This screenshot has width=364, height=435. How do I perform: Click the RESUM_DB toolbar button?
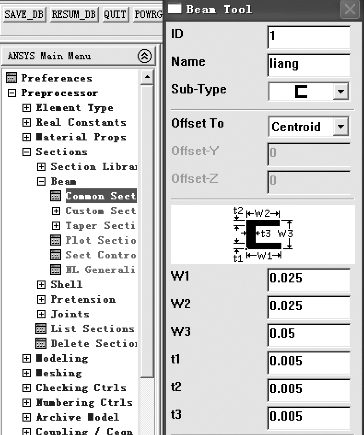pos(74,15)
